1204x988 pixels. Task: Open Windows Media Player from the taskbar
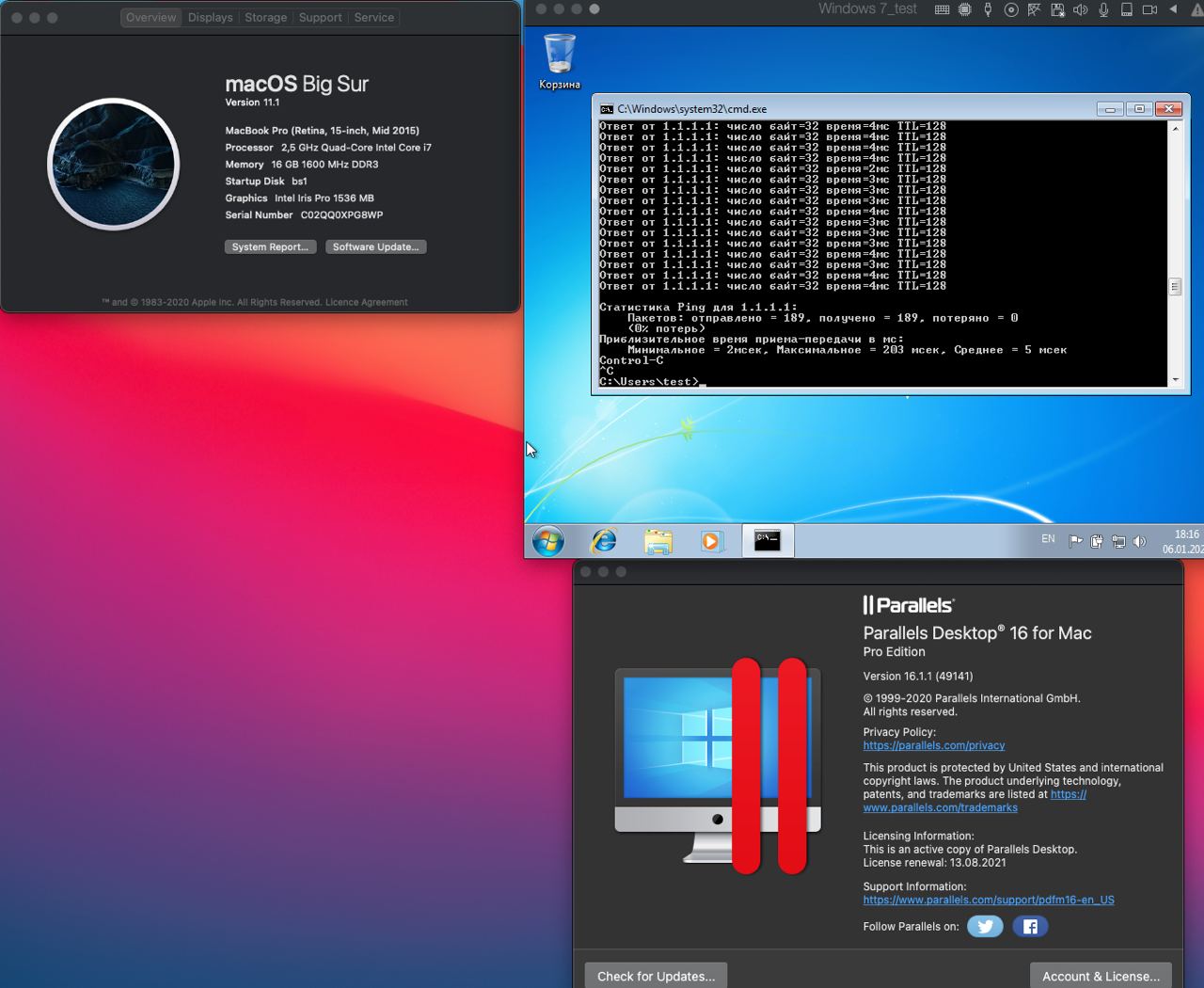click(x=712, y=541)
